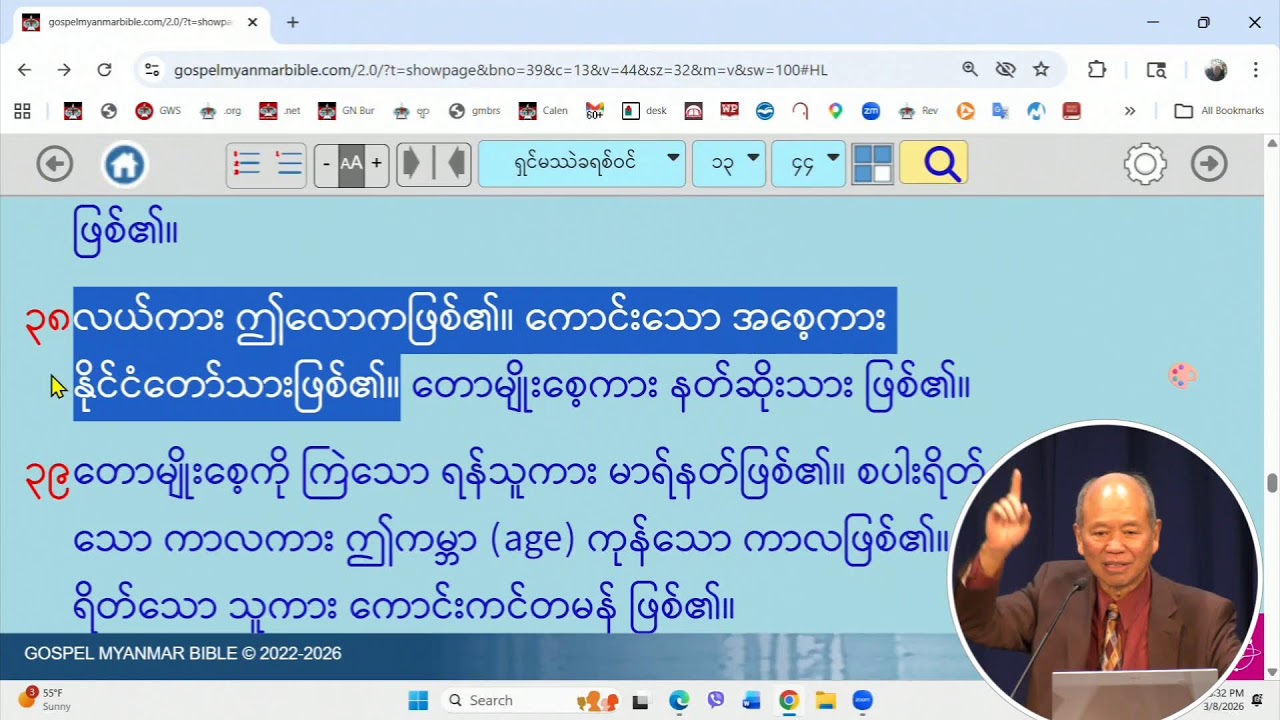This screenshot has height=720, width=1280.
Task: Open Chrome extensions puzzle icon
Action: click(x=1097, y=69)
